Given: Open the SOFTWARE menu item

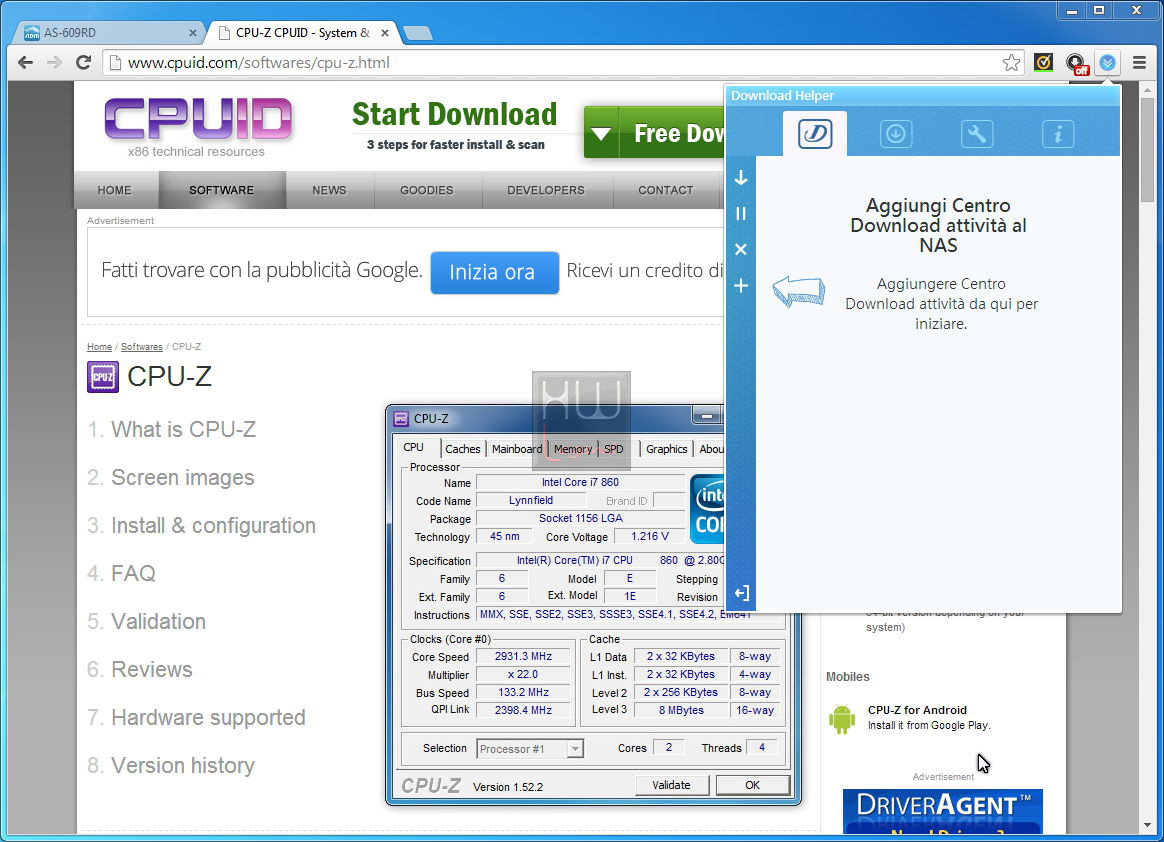Looking at the screenshot, I should point(221,190).
